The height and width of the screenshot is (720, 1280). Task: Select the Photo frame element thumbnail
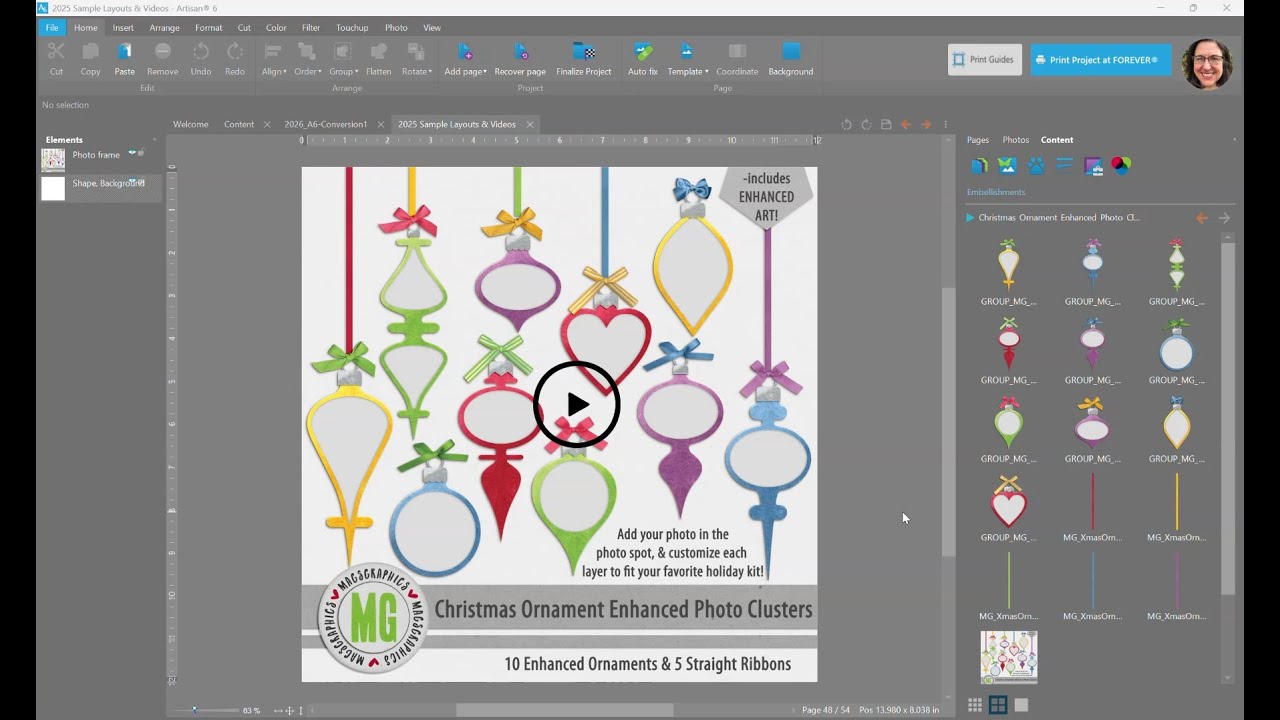53,159
